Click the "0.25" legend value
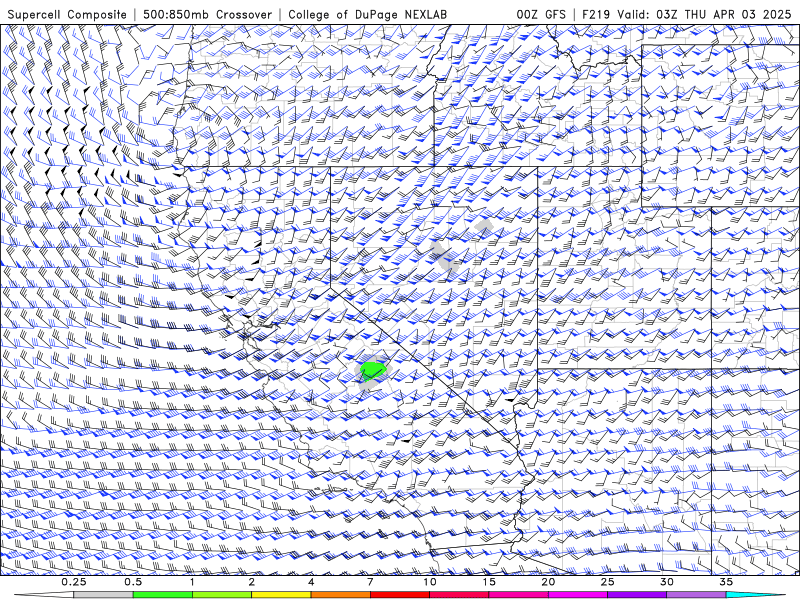The height and width of the screenshot is (600, 800). click(x=73, y=582)
